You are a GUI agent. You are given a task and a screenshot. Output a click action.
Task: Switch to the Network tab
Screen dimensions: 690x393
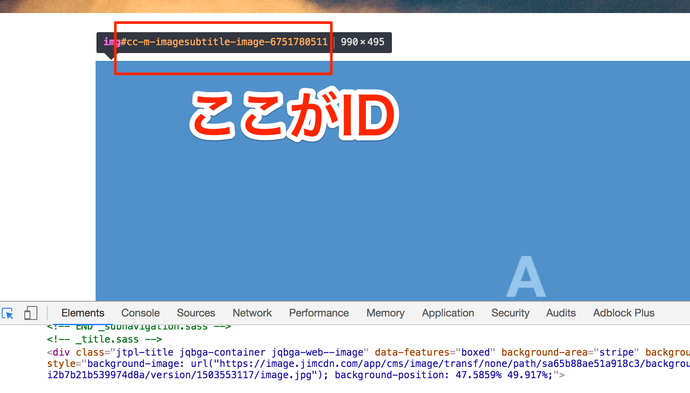coord(252,313)
